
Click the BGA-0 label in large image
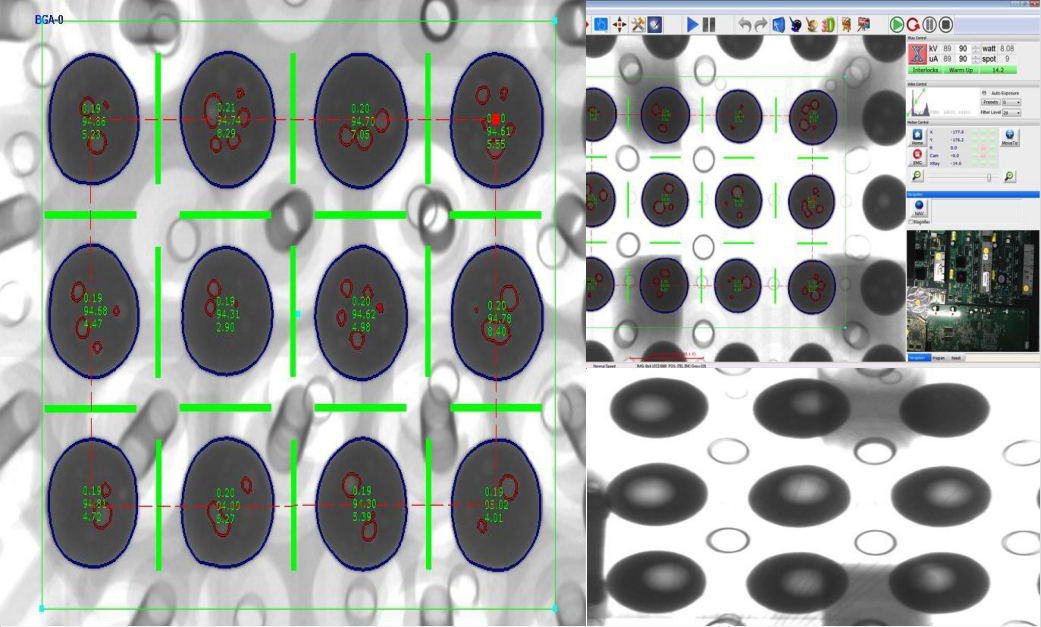coord(49,20)
